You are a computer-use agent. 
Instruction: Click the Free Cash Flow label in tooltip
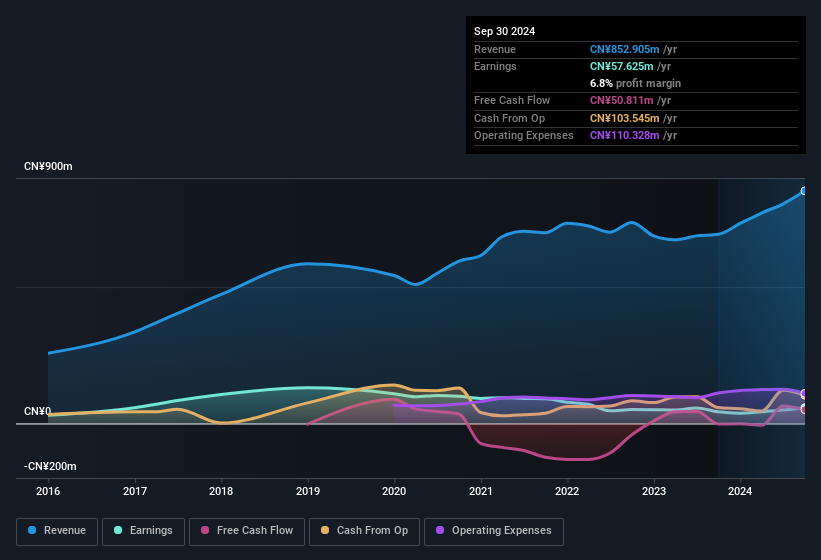click(512, 100)
